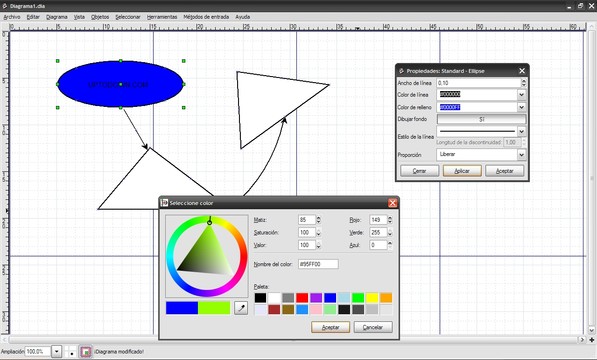Click the navigation cross icon at bottom right

click(592, 339)
